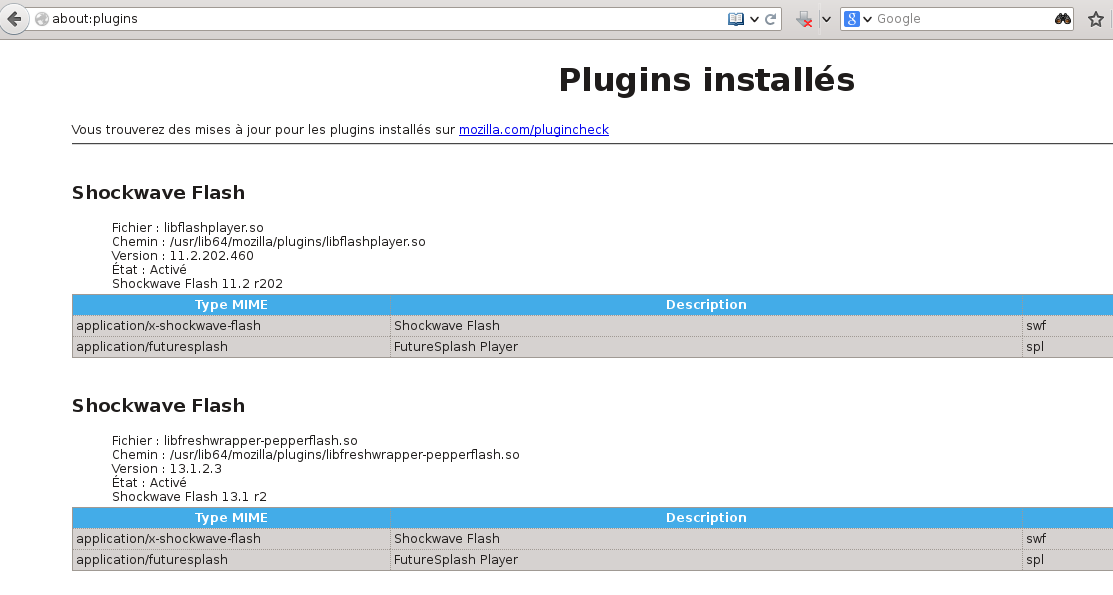Open the reader view book icon
Viewport: 1113px width, 595px height.
pos(736,19)
